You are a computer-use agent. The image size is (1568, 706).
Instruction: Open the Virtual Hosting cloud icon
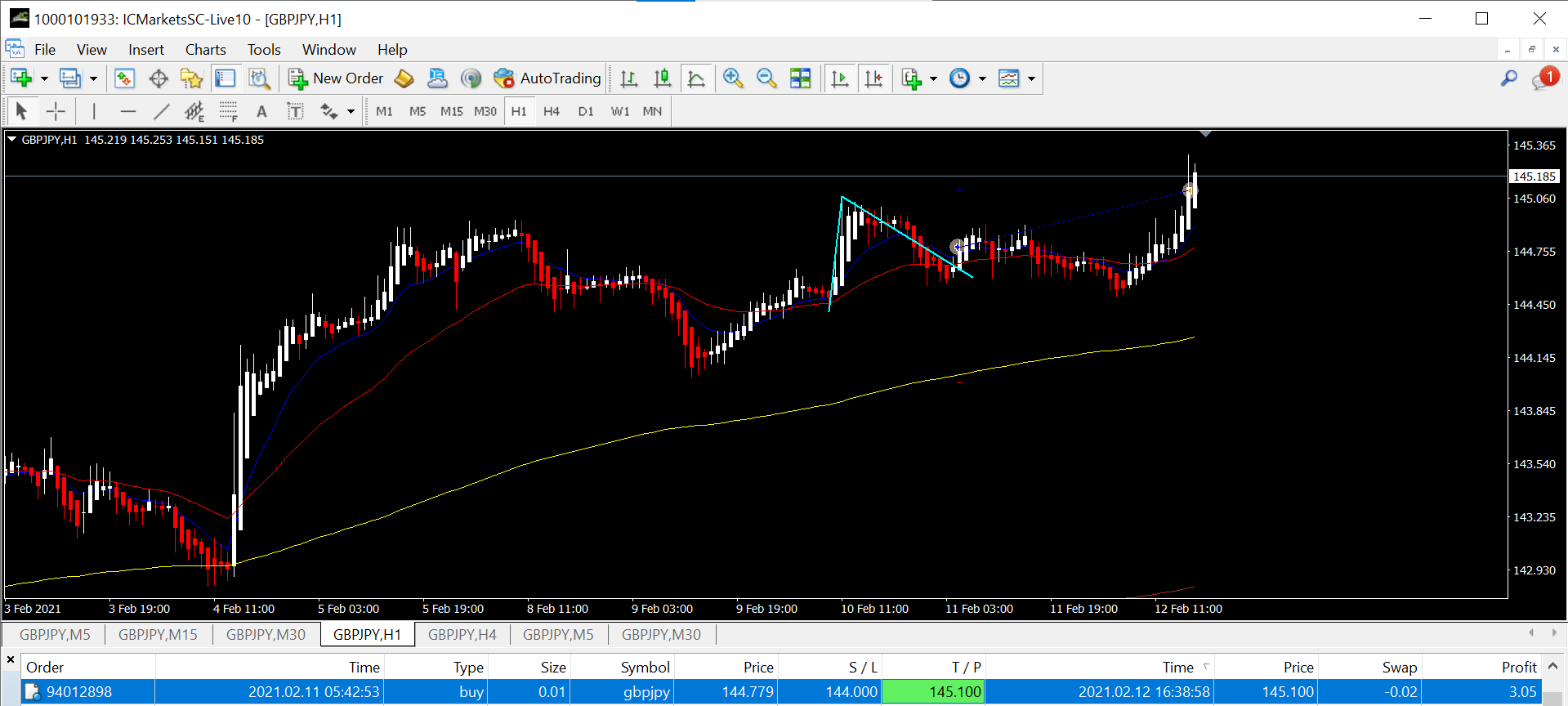tap(438, 78)
